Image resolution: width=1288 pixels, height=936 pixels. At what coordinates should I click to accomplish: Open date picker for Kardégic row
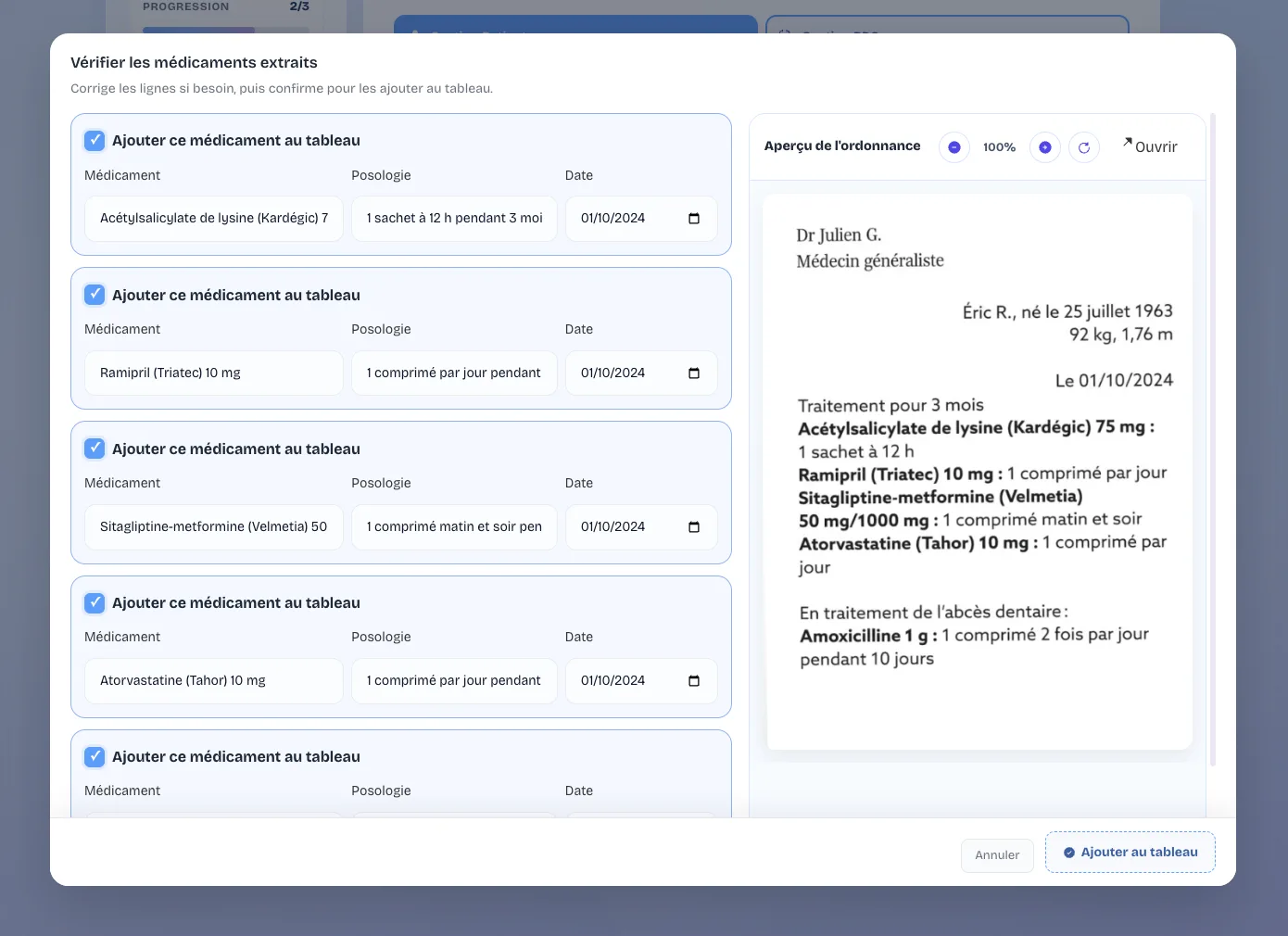coord(694,219)
